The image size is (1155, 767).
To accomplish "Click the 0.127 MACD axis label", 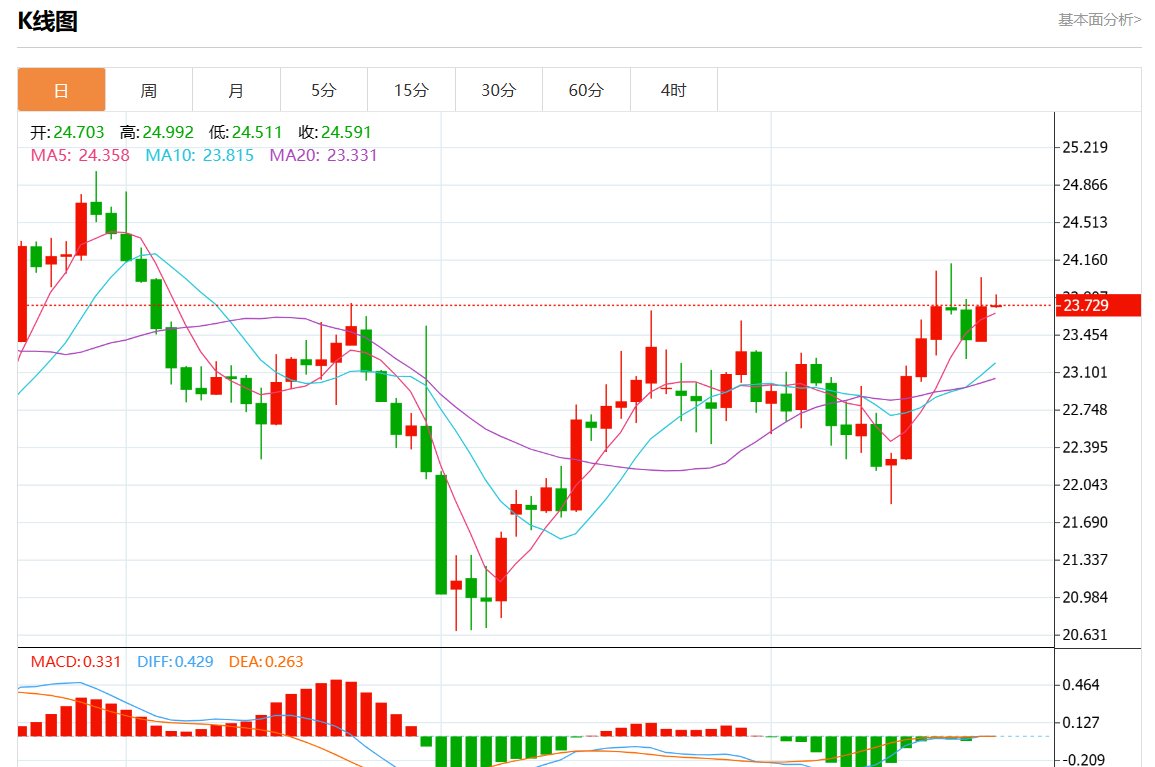I will click(x=1081, y=723).
